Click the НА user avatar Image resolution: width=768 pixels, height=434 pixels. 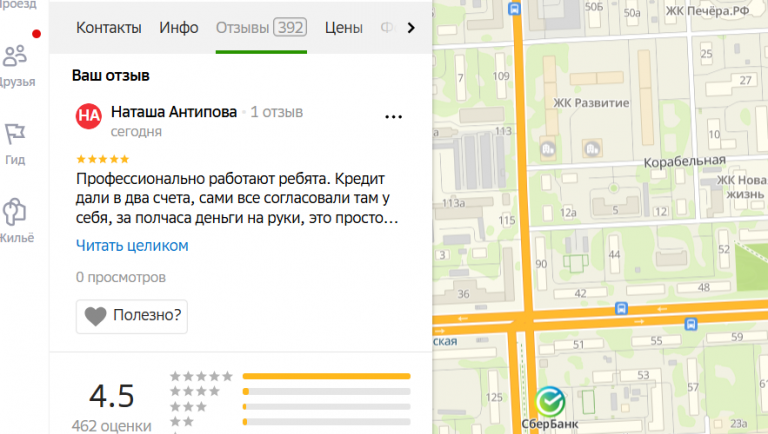pos(89,116)
